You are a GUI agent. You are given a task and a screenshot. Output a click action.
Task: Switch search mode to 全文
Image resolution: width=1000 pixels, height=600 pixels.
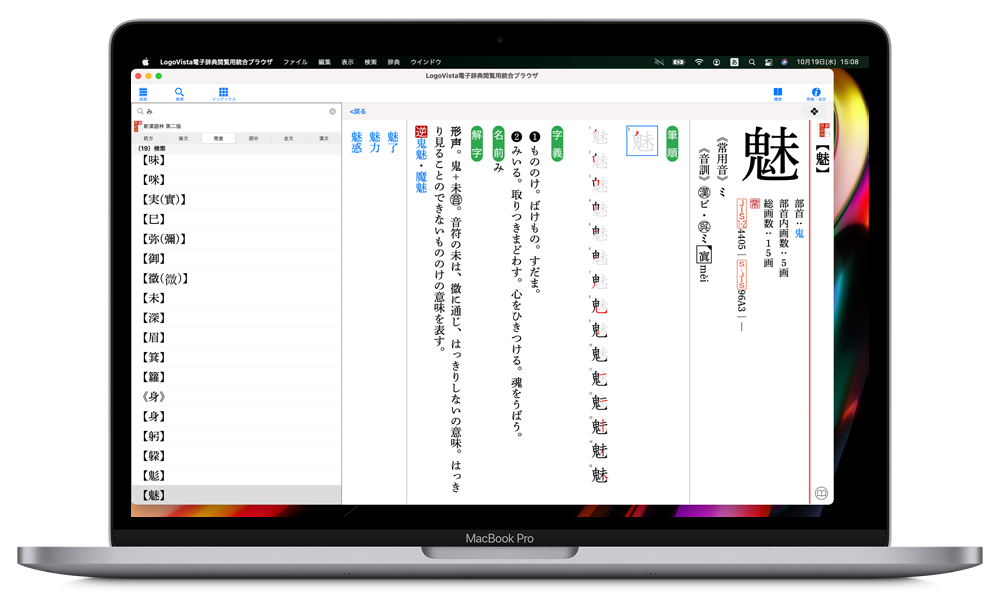(x=288, y=138)
